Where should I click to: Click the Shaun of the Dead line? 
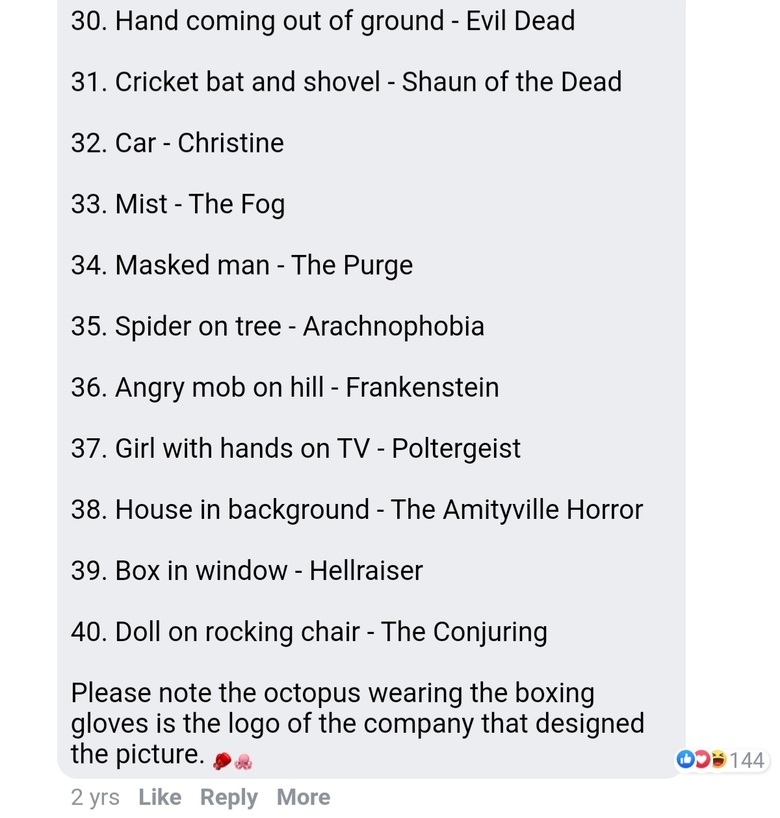click(346, 81)
